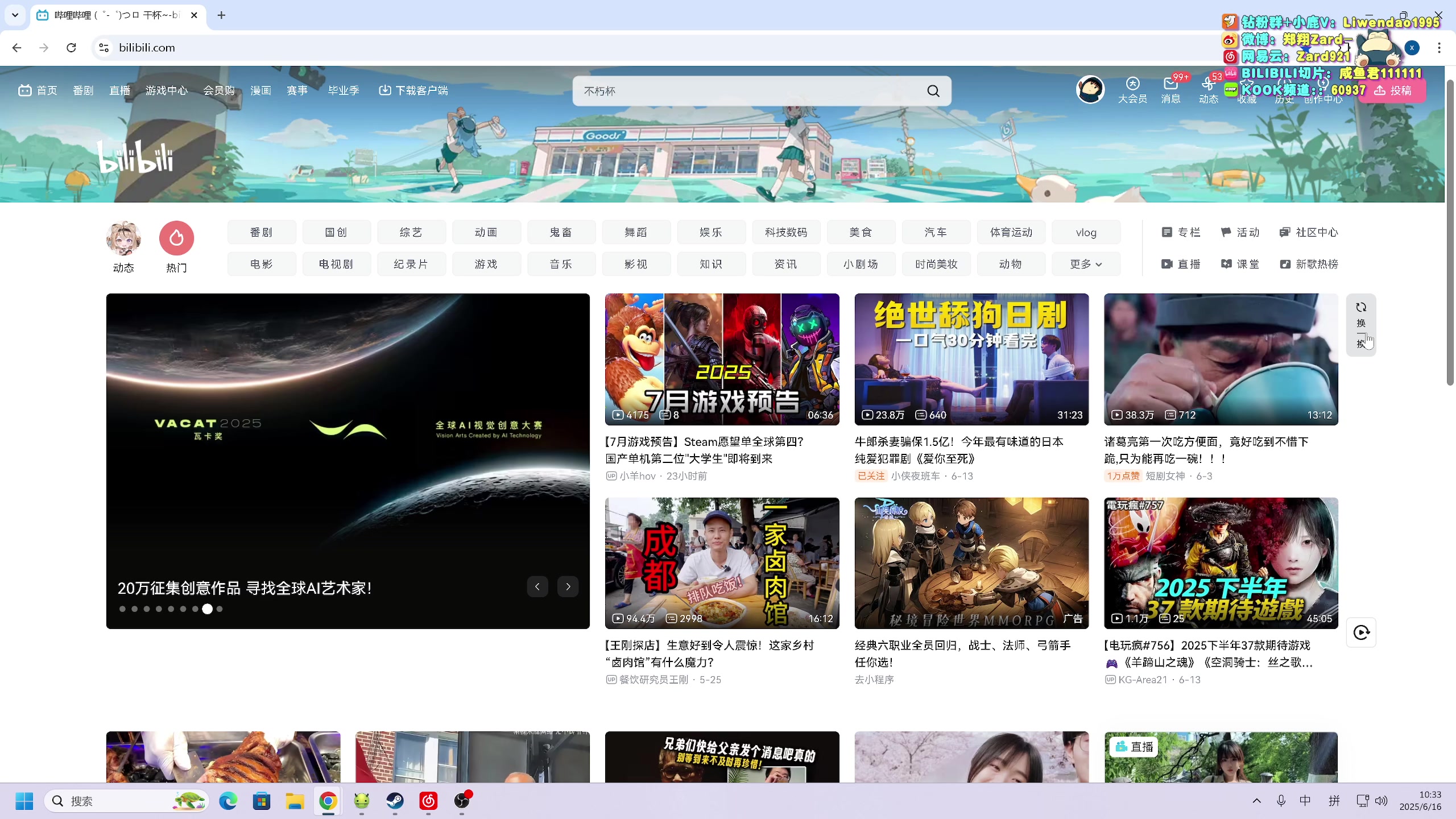This screenshot has height=819, width=1456.
Task: Go to previous carousel slide arrow
Action: coord(537,586)
